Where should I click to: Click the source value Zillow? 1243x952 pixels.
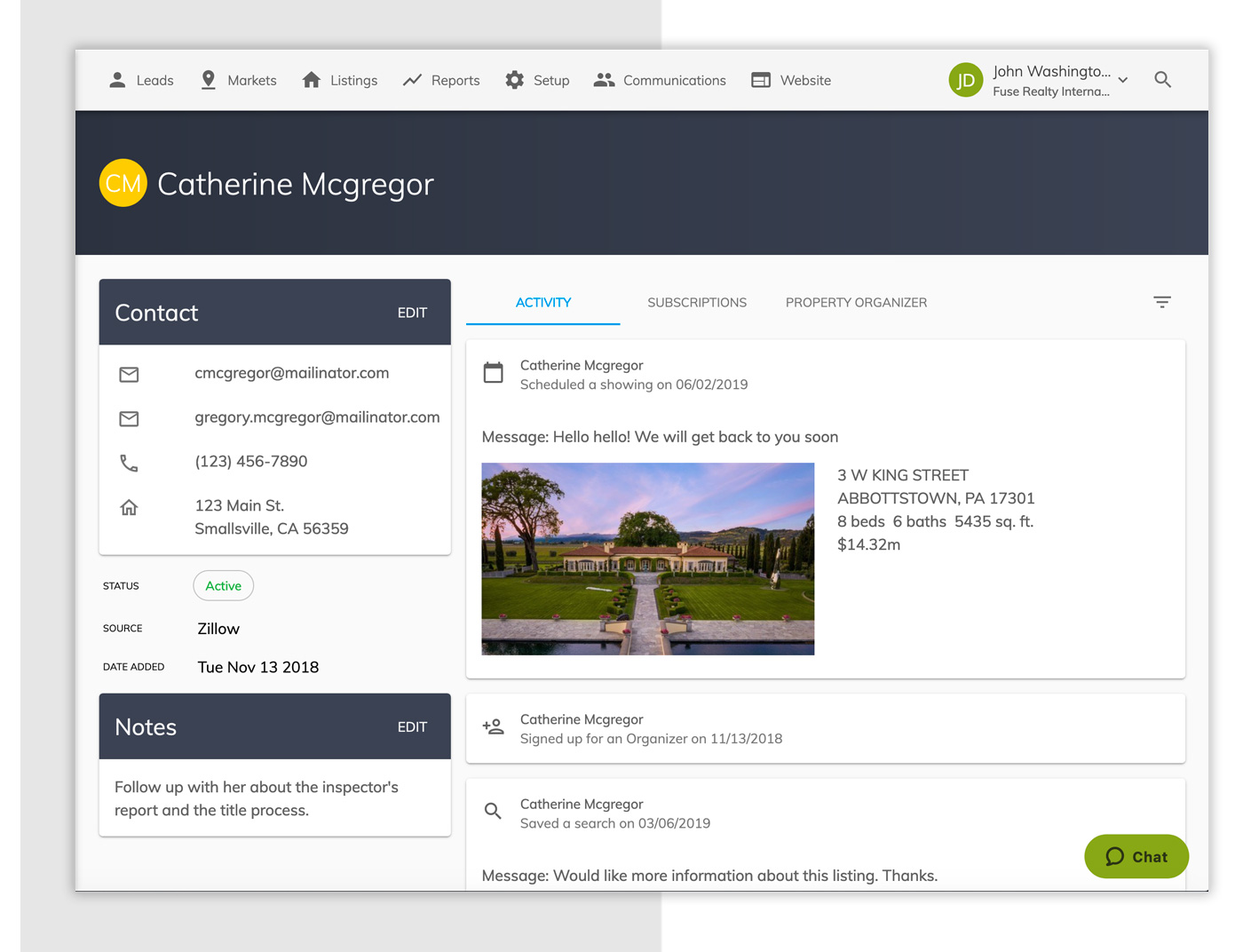point(218,629)
